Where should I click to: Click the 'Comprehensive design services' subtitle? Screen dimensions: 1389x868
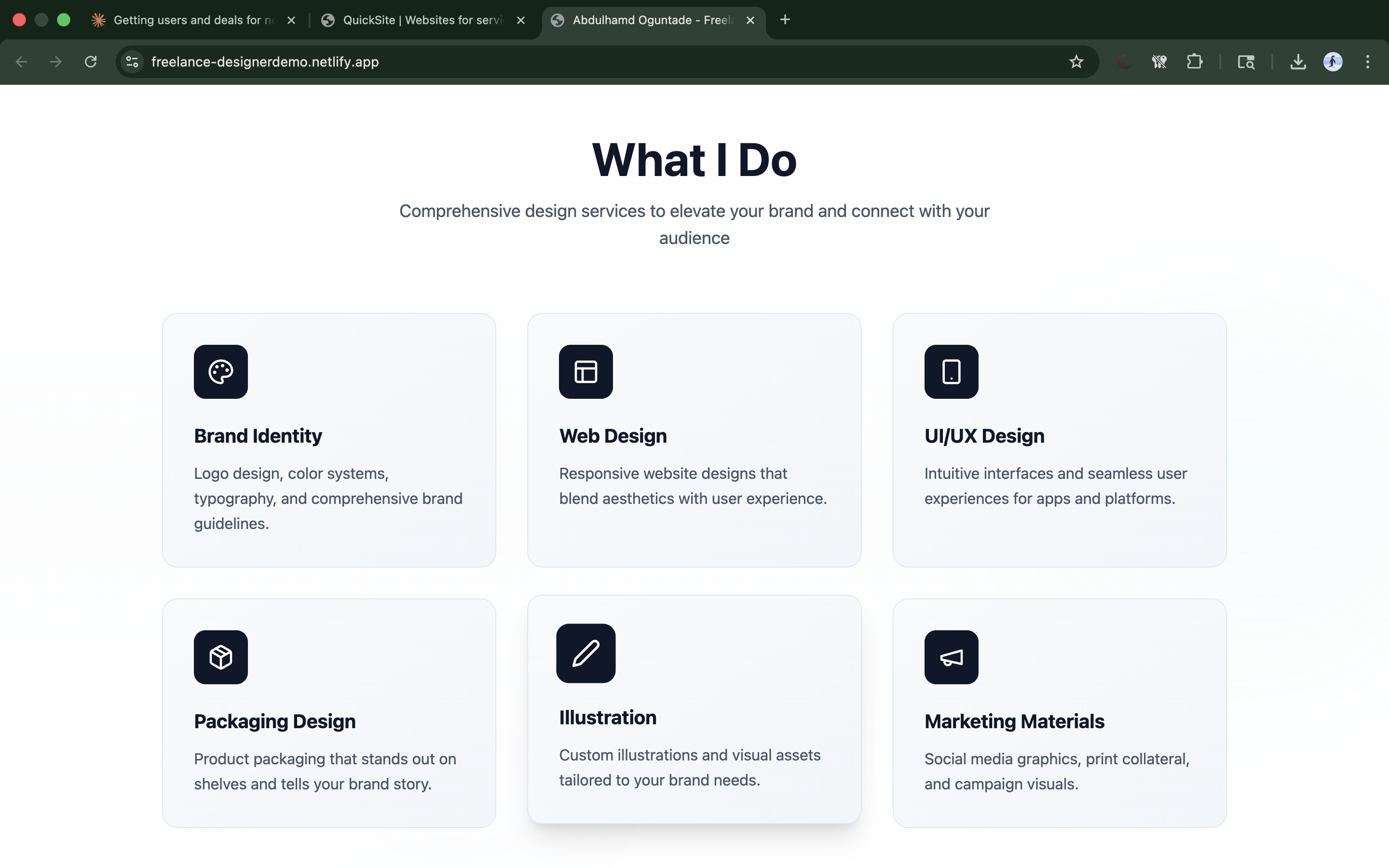[694, 224]
